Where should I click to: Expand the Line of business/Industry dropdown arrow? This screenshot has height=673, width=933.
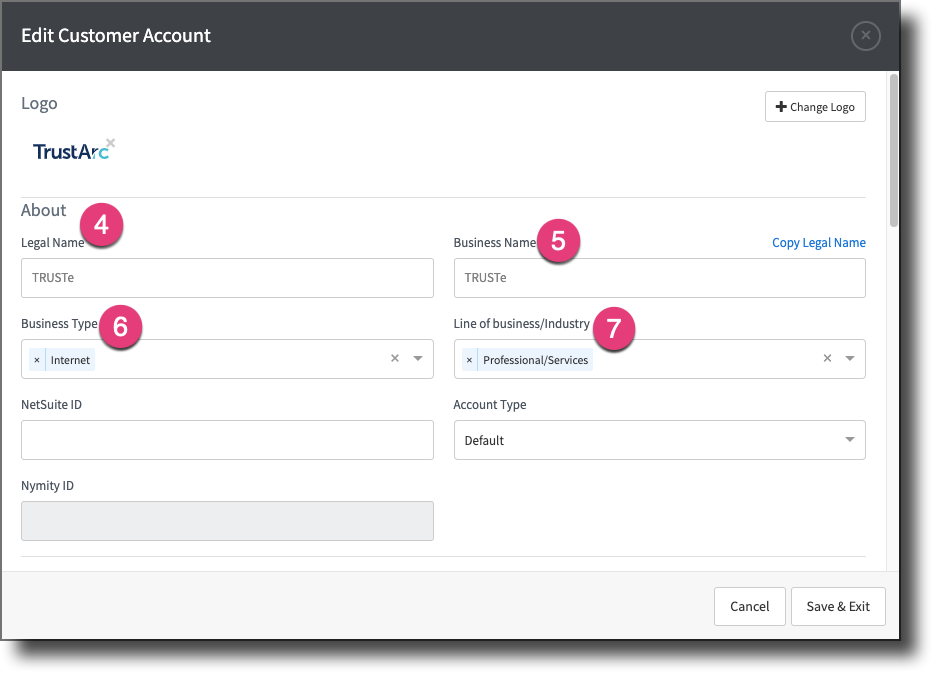850,358
